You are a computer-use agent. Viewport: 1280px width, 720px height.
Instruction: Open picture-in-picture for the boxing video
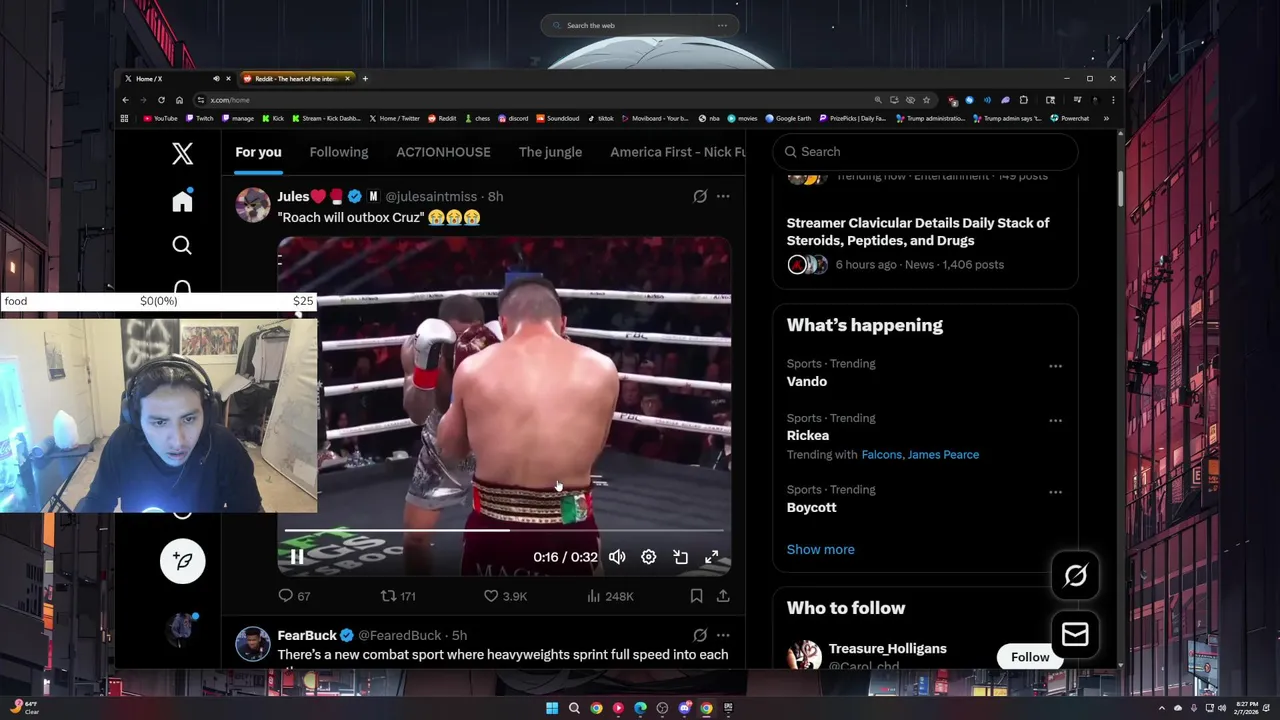pyautogui.click(x=680, y=557)
